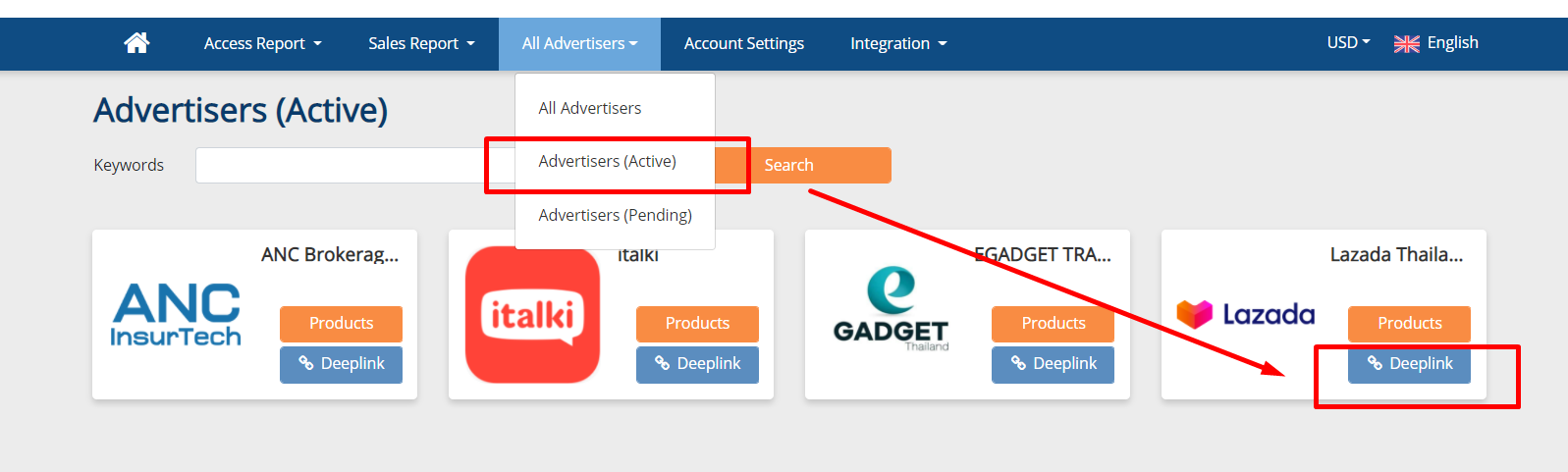Open Deeplink for EGADGET
The image size is (1568, 472).
tap(1053, 364)
